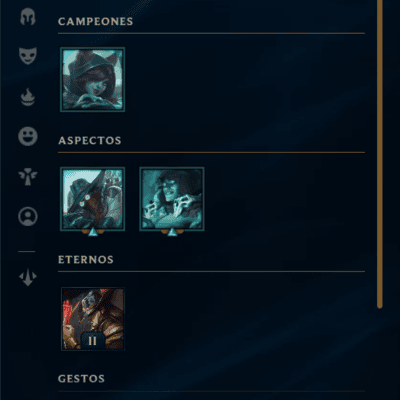Screen dimensions: 400x400
Task: Click shard triangle badge under laughing skin
Action: pos(172,232)
